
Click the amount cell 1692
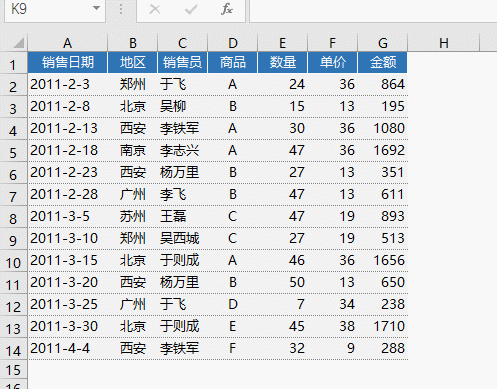coord(382,150)
